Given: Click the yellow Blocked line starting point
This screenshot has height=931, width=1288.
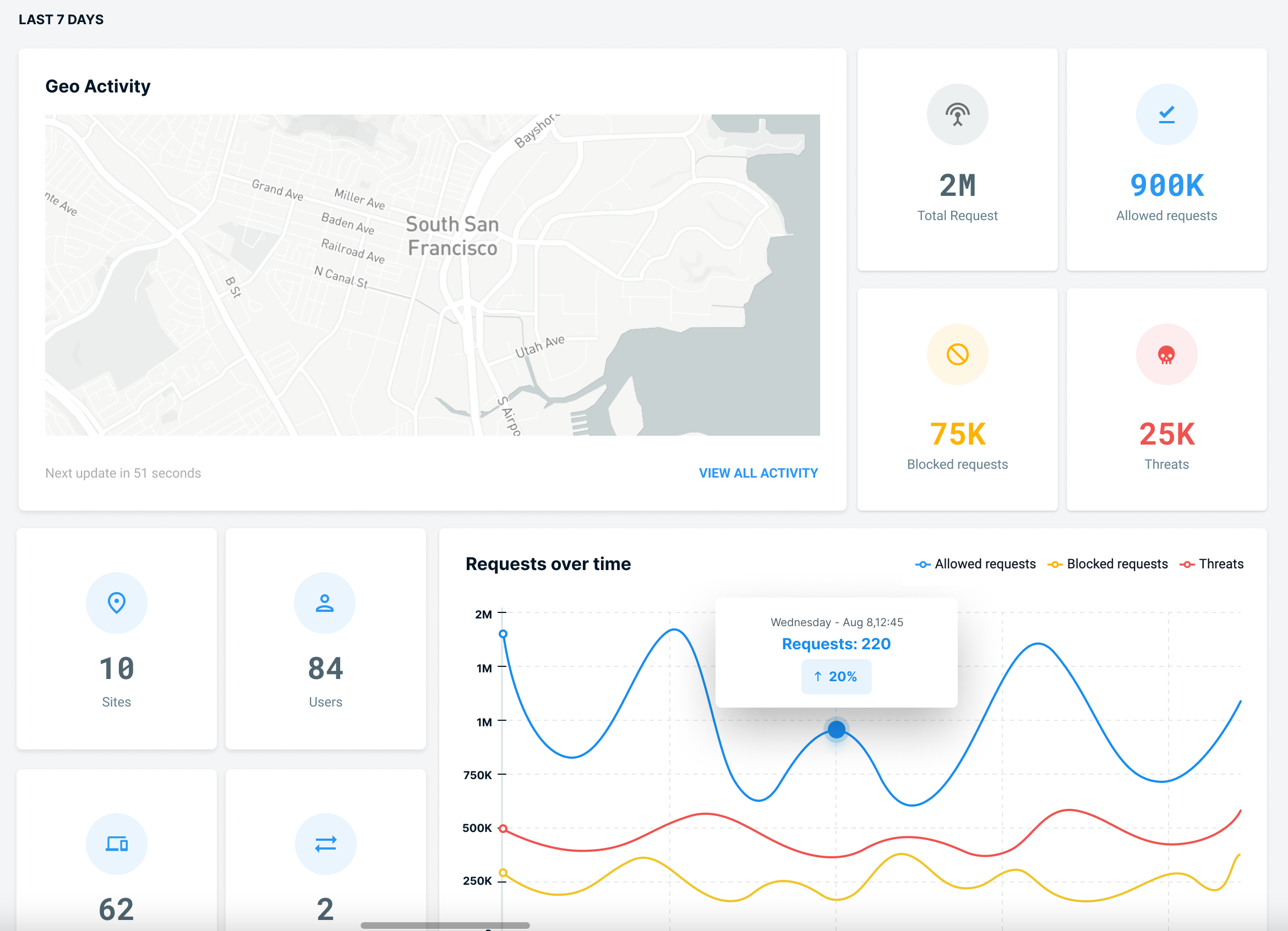Looking at the screenshot, I should [503, 873].
